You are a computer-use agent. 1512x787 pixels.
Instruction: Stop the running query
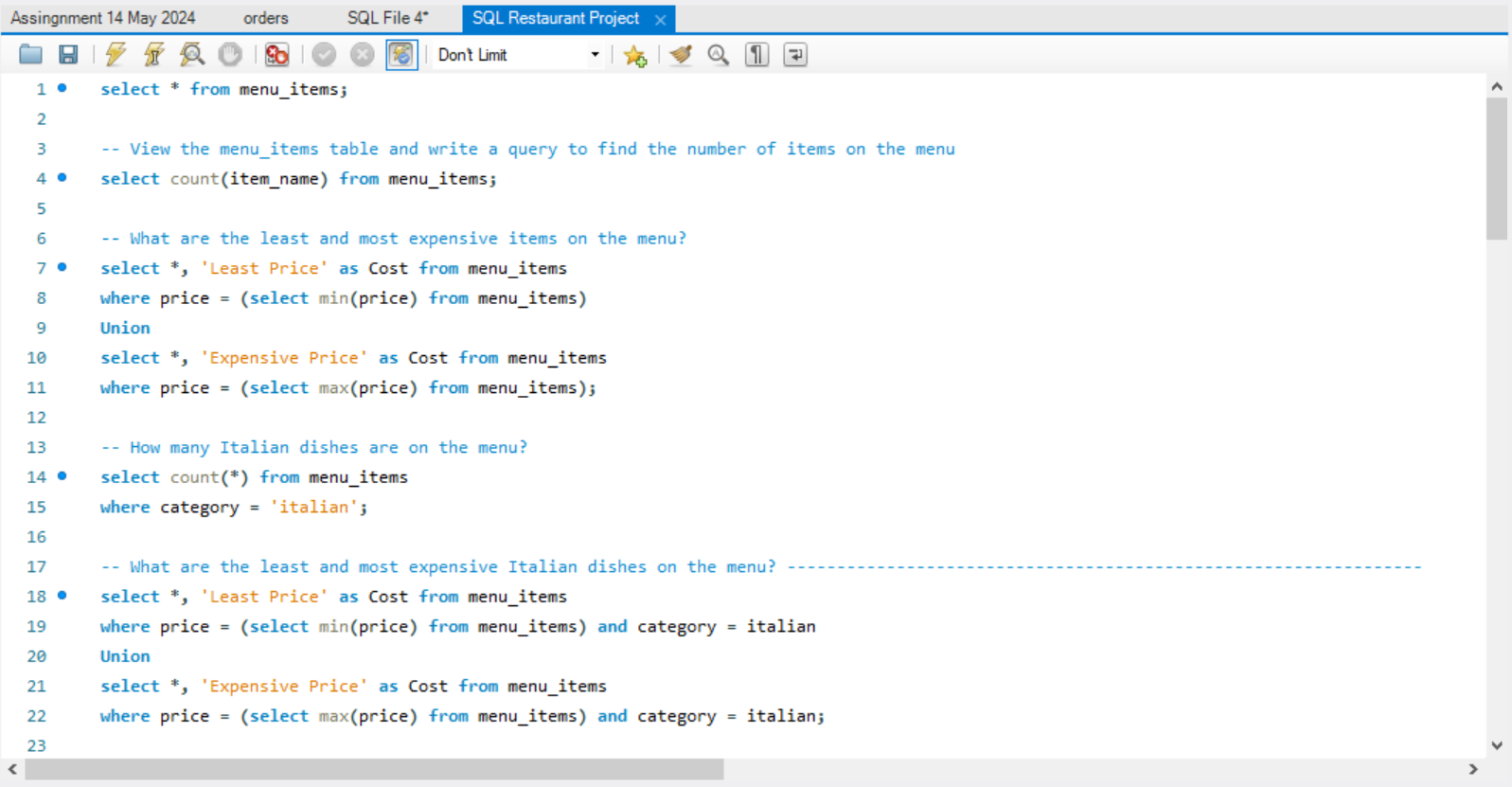230,55
